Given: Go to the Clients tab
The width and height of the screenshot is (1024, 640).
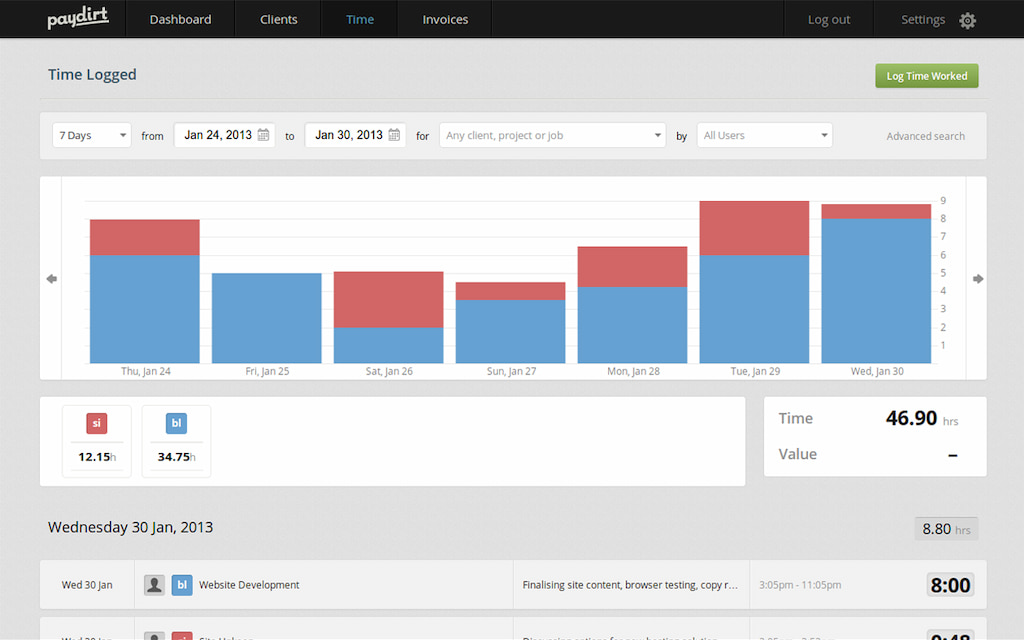Looking at the screenshot, I should point(279,20).
